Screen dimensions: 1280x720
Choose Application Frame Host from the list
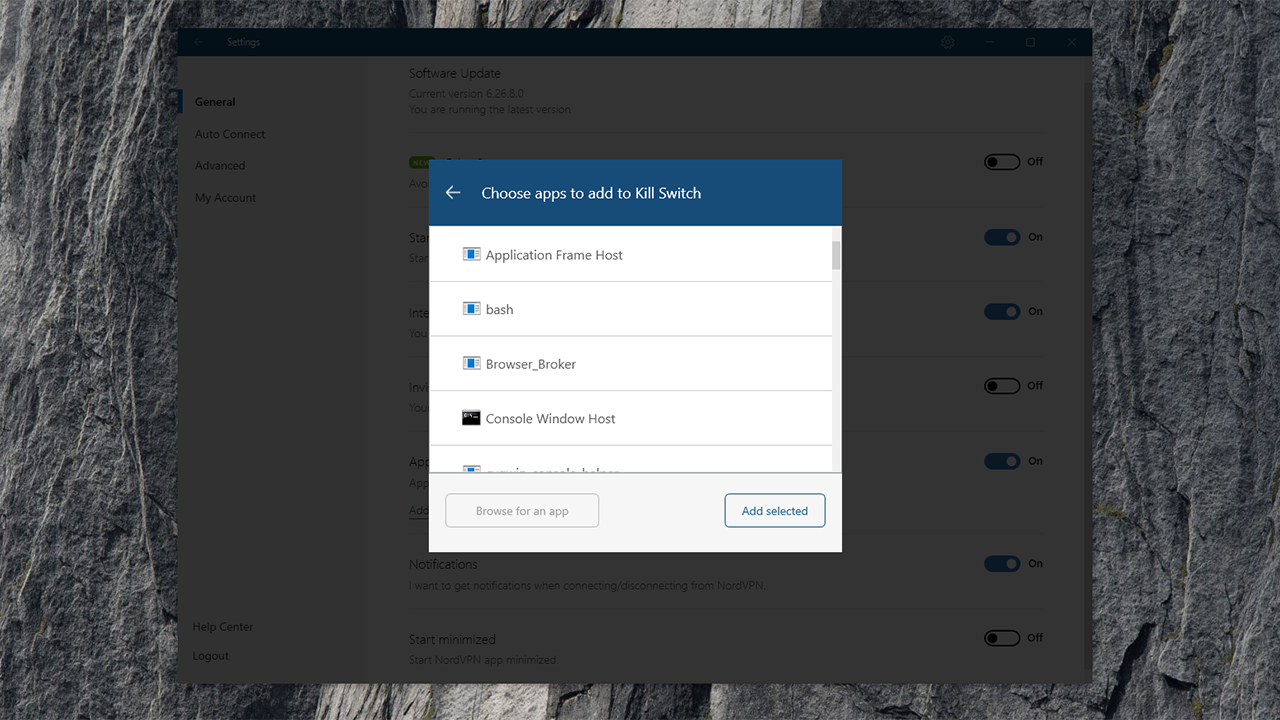click(630, 255)
